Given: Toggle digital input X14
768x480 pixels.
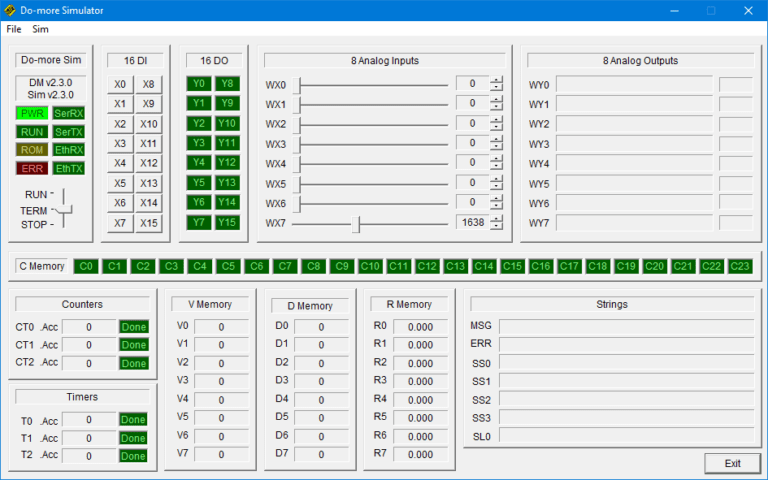Looking at the screenshot, I should pyautogui.click(x=148, y=203).
